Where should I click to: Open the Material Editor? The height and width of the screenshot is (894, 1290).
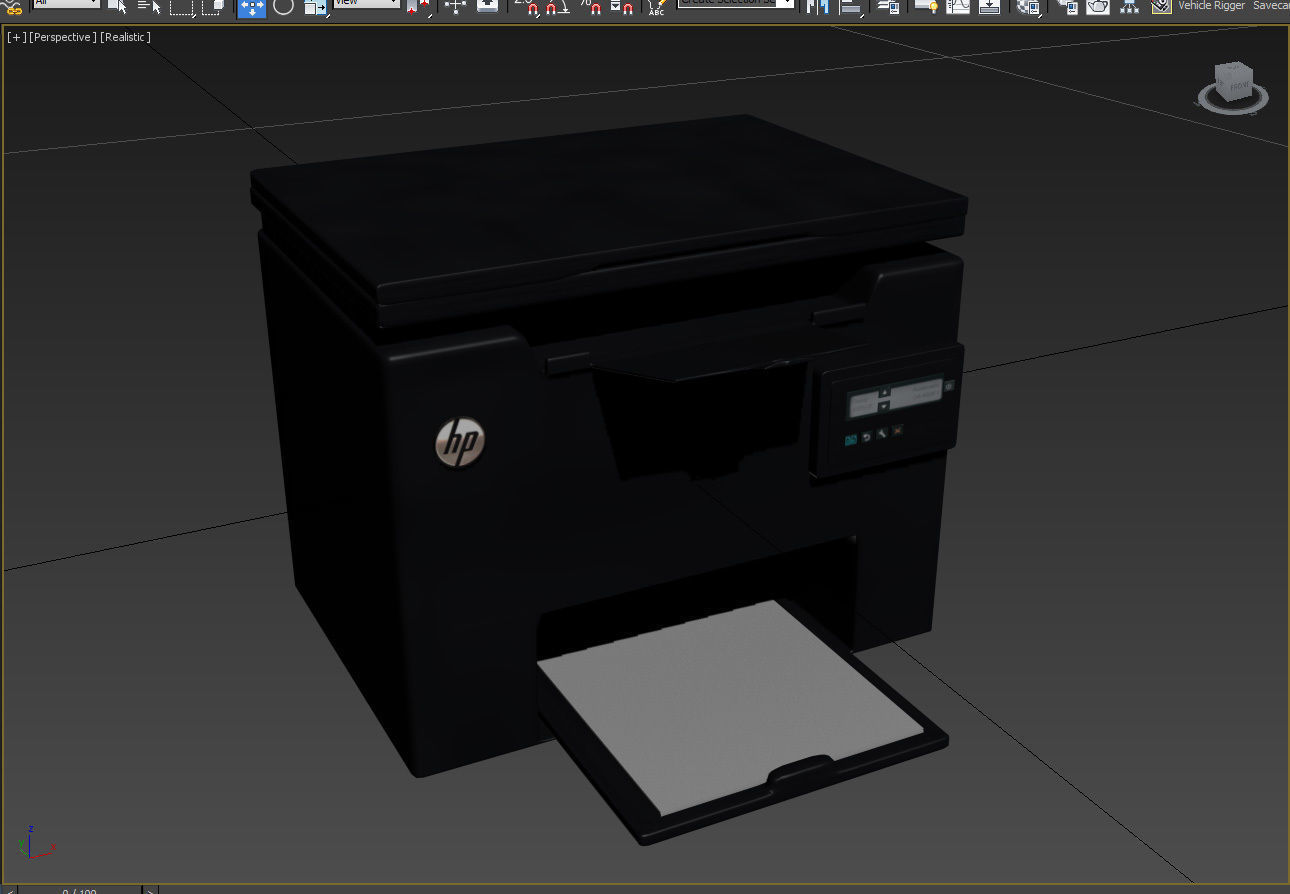point(1027,6)
